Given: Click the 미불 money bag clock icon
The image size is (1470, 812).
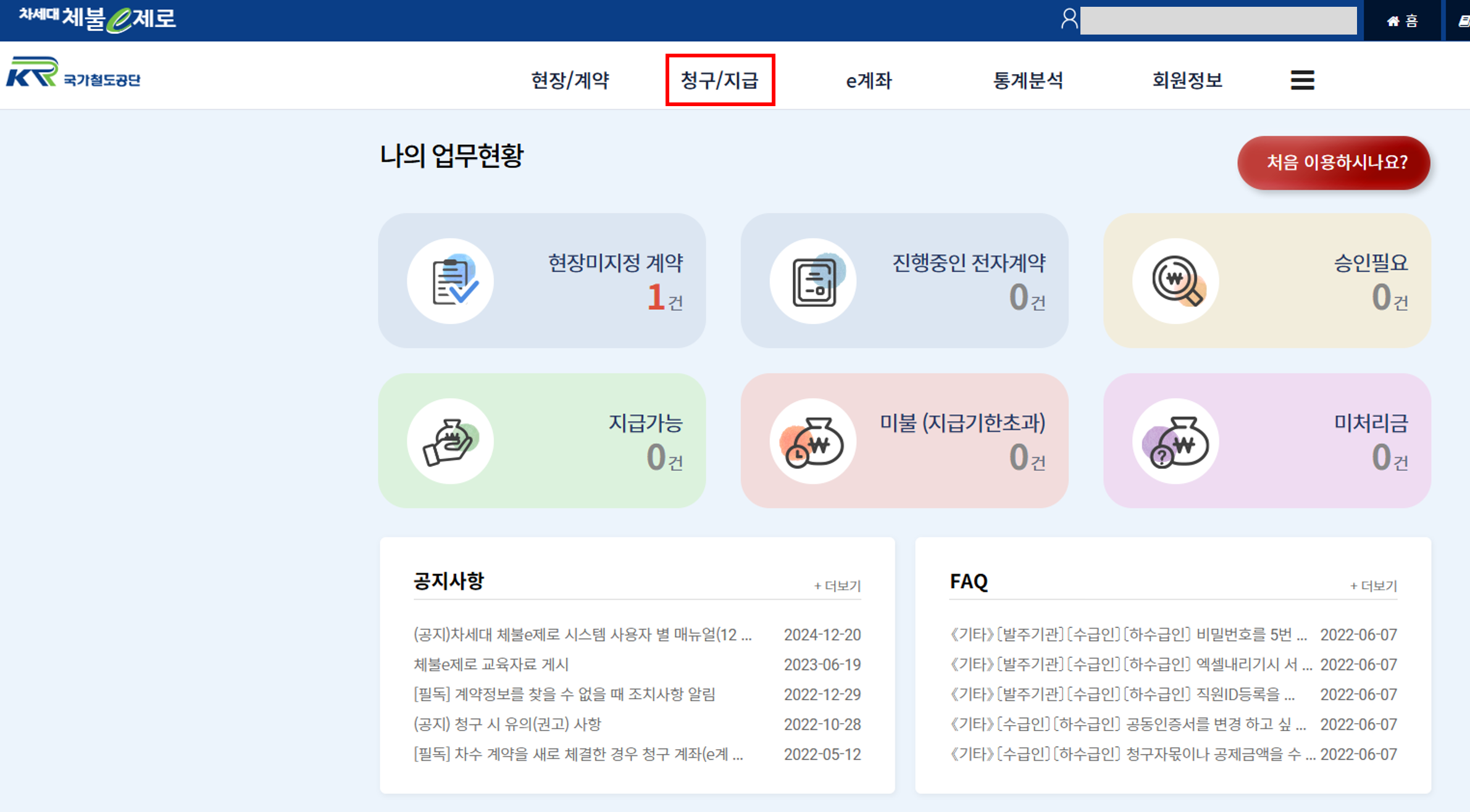Looking at the screenshot, I should coord(814,441).
